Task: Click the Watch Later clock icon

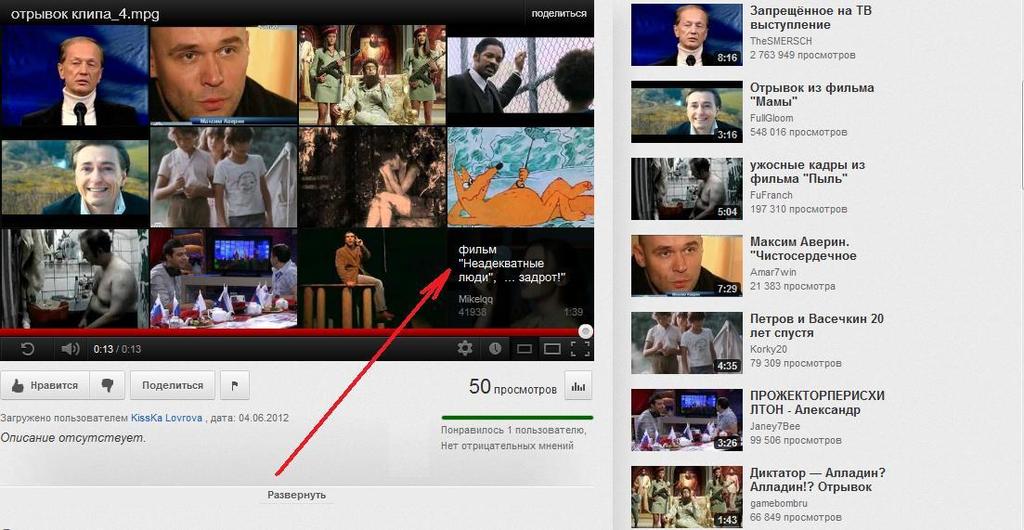Action: click(x=495, y=349)
